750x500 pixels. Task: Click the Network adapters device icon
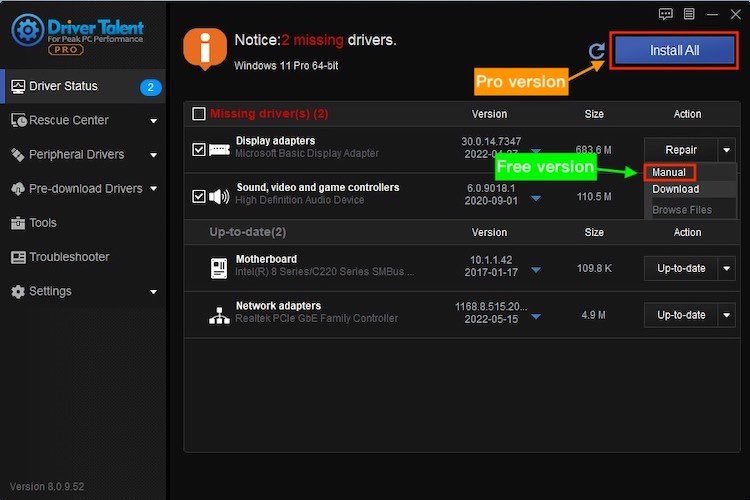[219, 315]
